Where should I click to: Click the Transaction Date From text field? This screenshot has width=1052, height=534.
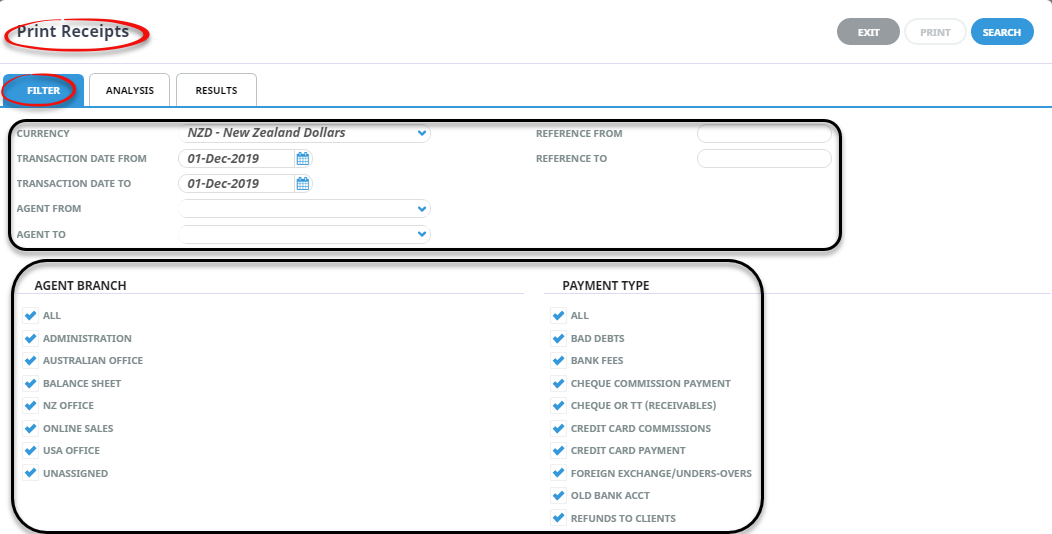click(236, 158)
